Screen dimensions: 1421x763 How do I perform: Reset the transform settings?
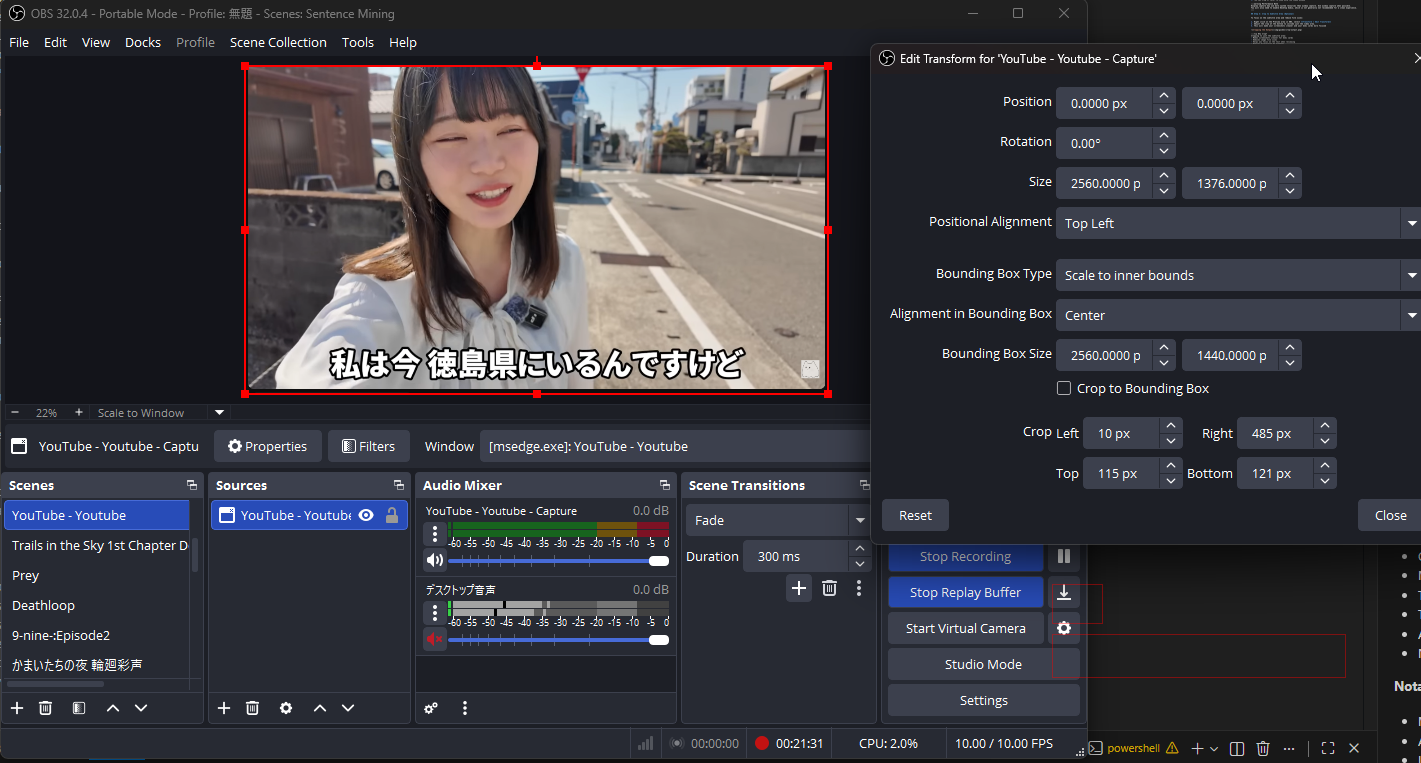(914, 514)
